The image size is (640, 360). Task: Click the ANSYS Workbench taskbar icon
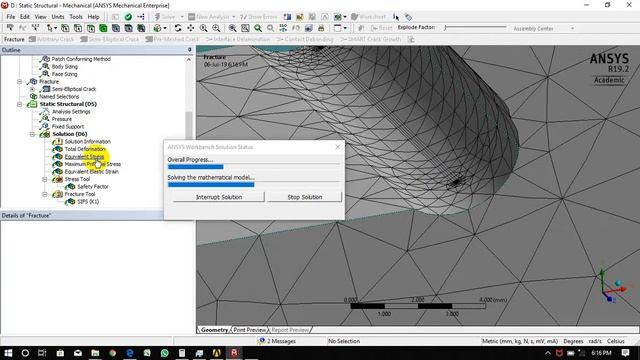217,353
